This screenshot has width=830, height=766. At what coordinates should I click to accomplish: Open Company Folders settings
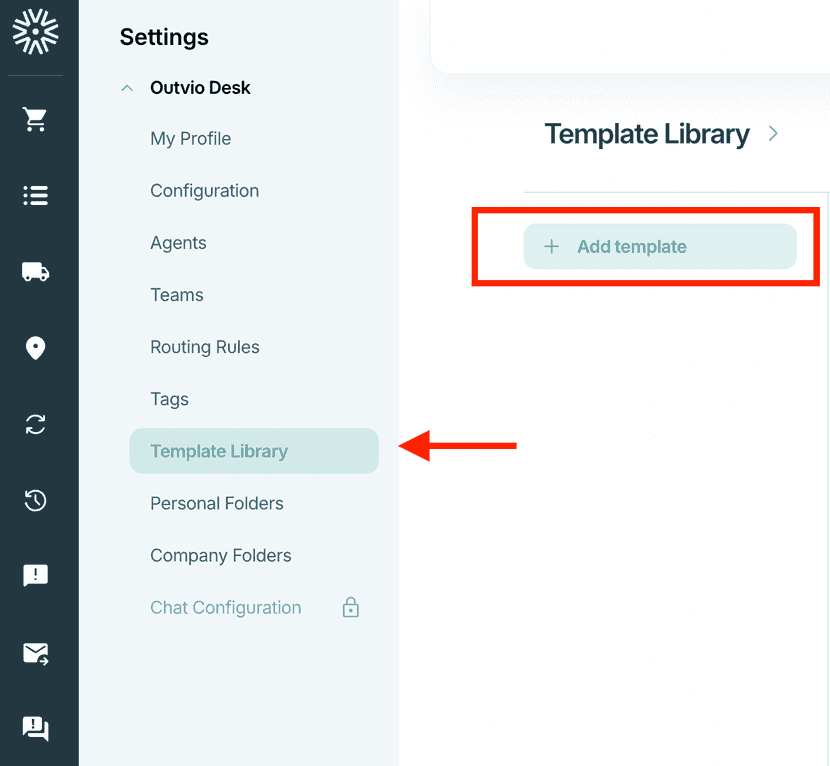[x=221, y=555]
